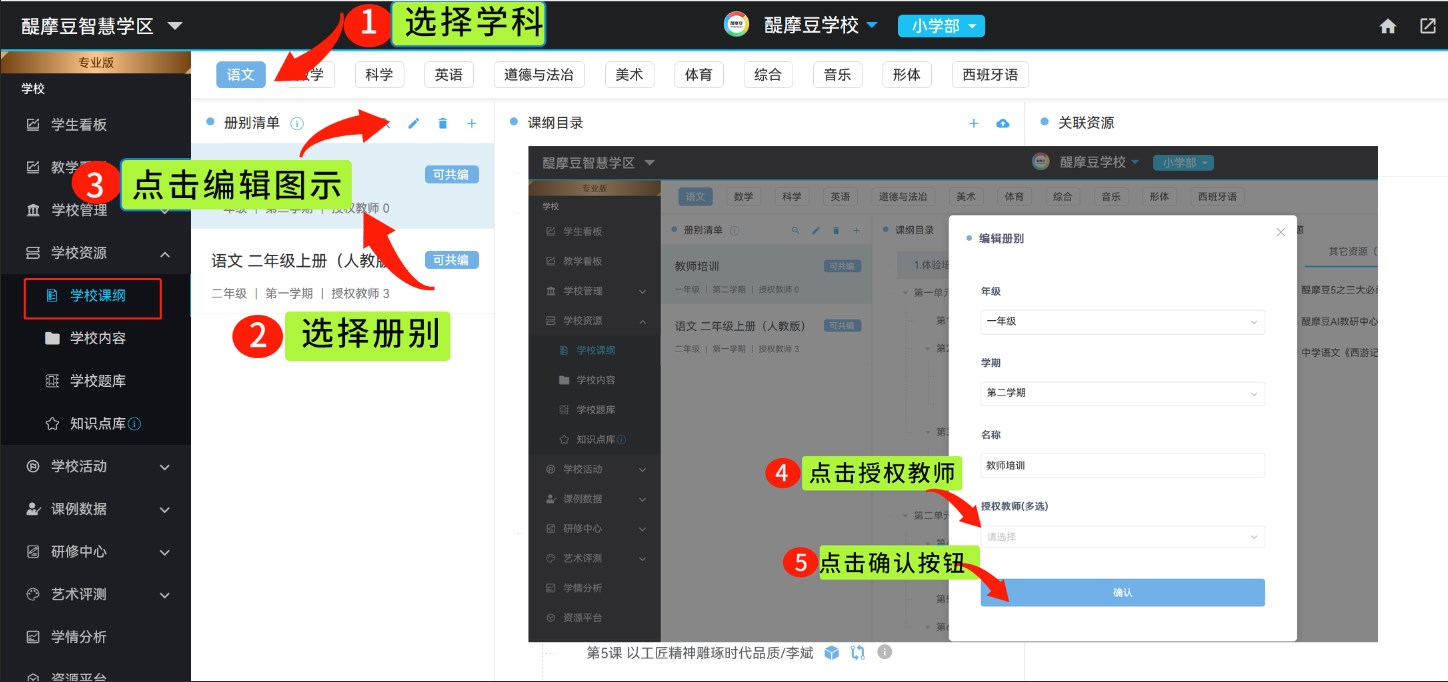
Task: Switch to the 英语 subject tab
Action: pos(448,75)
